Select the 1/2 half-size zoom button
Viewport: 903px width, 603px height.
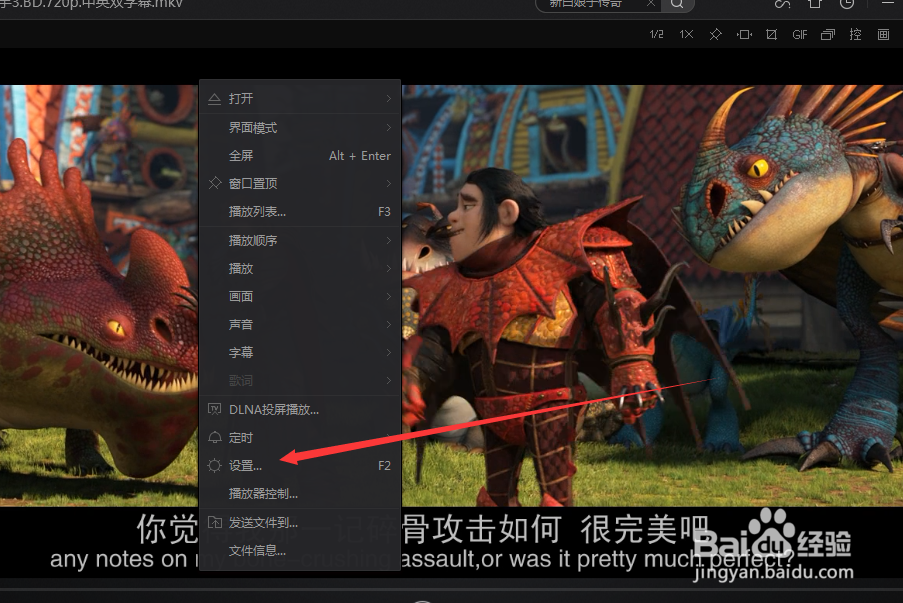pyautogui.click(x=657, y=35)
